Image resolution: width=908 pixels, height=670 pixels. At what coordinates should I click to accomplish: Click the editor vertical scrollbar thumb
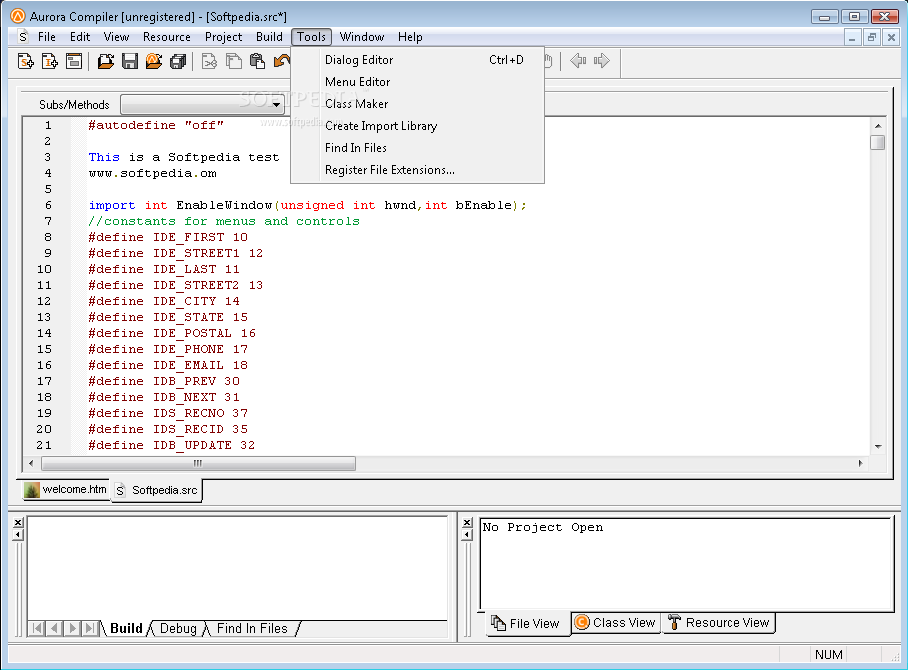(x=878, y=142)
